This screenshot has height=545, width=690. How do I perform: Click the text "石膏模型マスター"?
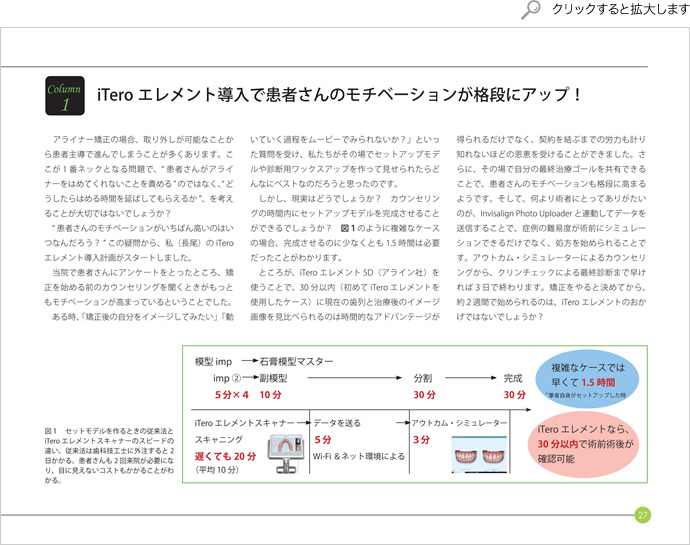pos(296,362)
